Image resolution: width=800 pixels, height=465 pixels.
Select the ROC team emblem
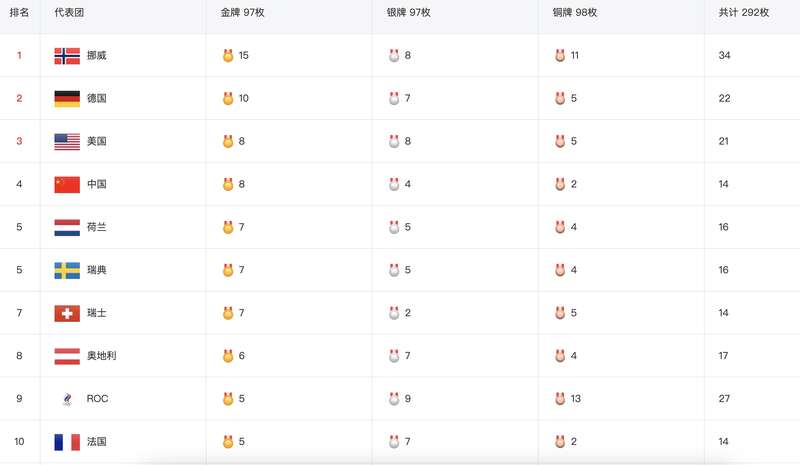point(67,399)
